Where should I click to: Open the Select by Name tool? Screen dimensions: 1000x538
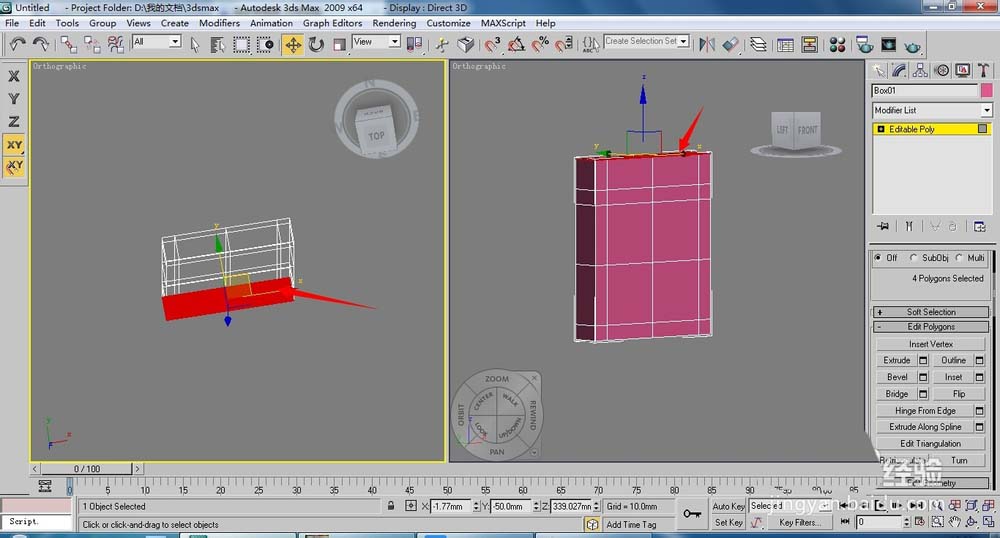click(217, 44)
